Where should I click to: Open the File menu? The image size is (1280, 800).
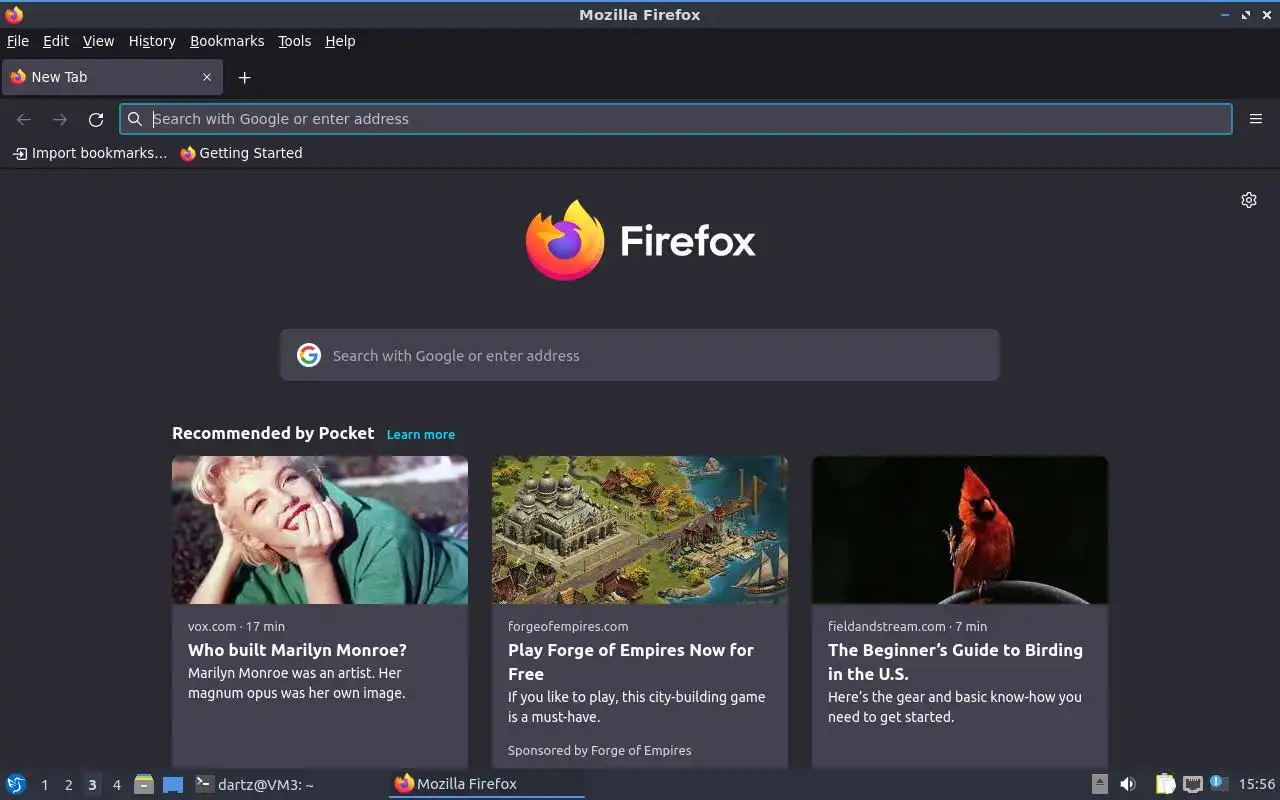click(18, 41)
